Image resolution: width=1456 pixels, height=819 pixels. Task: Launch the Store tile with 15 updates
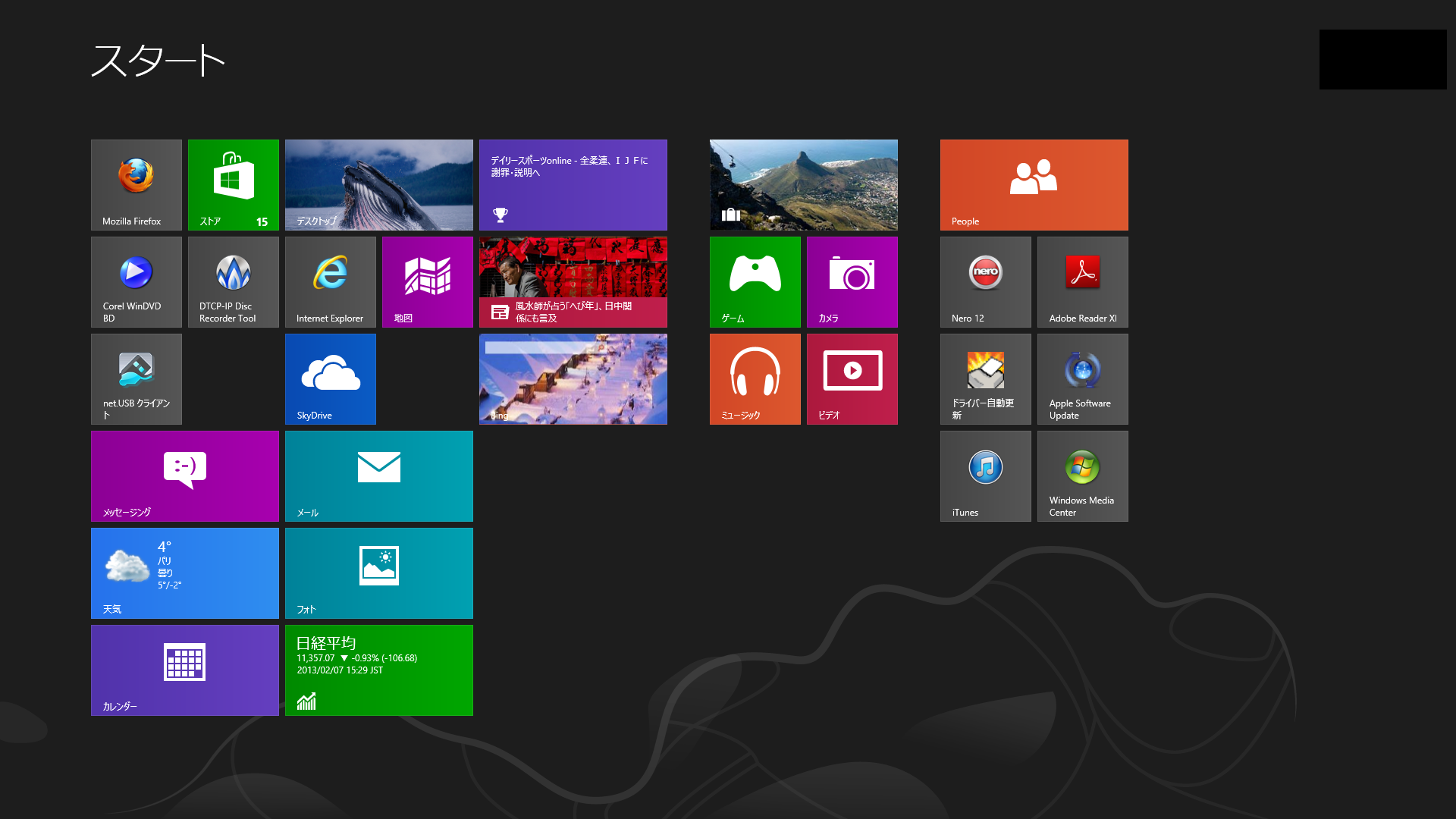[x=234, y=184]
